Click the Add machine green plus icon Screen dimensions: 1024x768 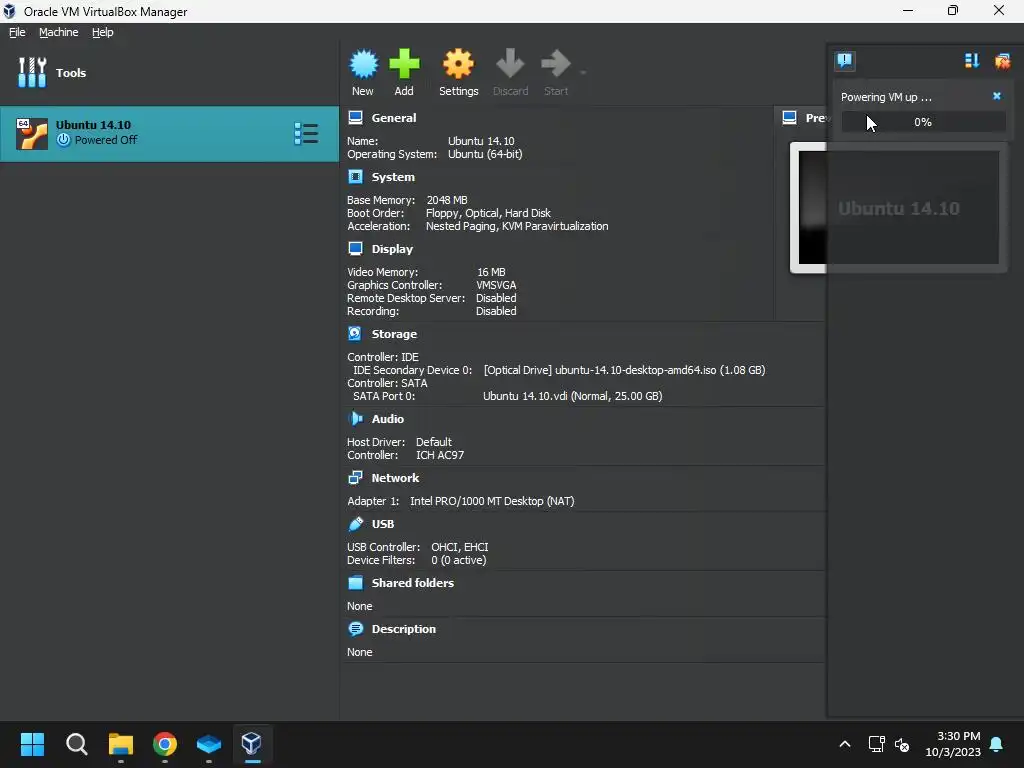[404, 64]
